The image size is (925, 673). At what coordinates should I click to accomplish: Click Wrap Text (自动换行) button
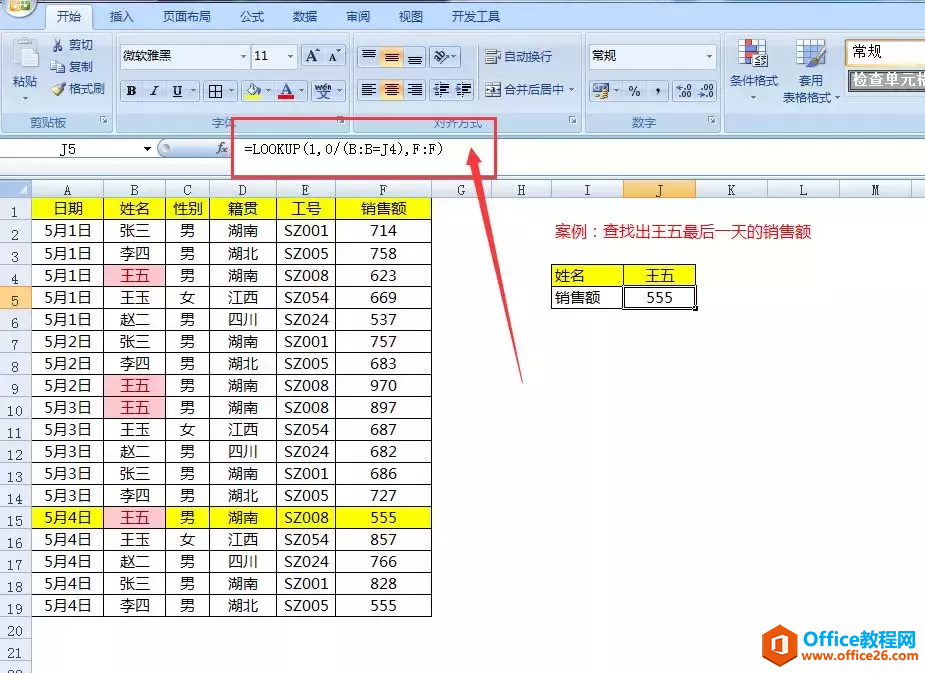(x=519, y=57)
